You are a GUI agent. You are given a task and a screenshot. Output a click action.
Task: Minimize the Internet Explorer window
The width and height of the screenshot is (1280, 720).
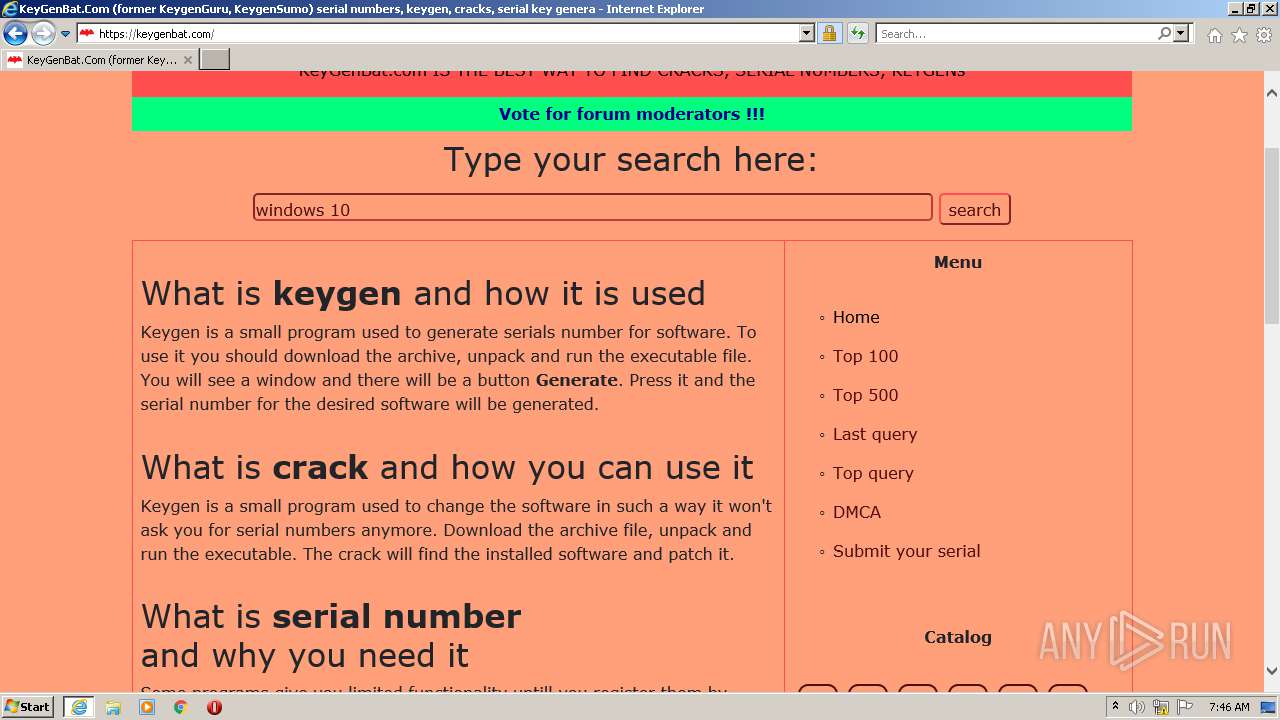coord(1233,9)
